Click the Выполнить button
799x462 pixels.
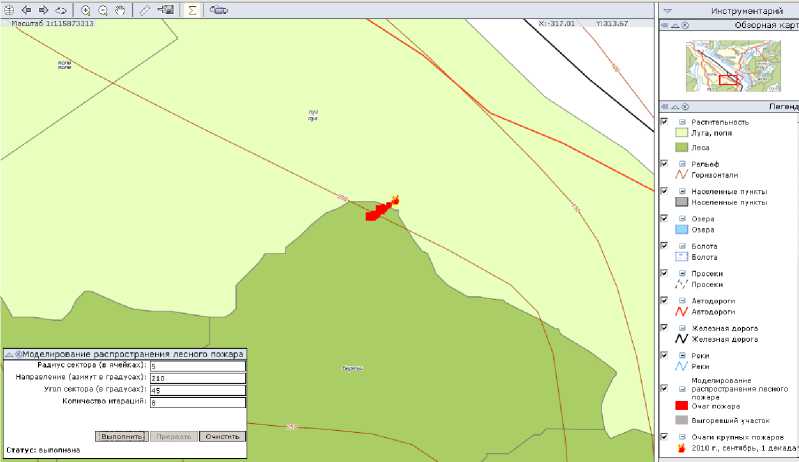point(121,437)
